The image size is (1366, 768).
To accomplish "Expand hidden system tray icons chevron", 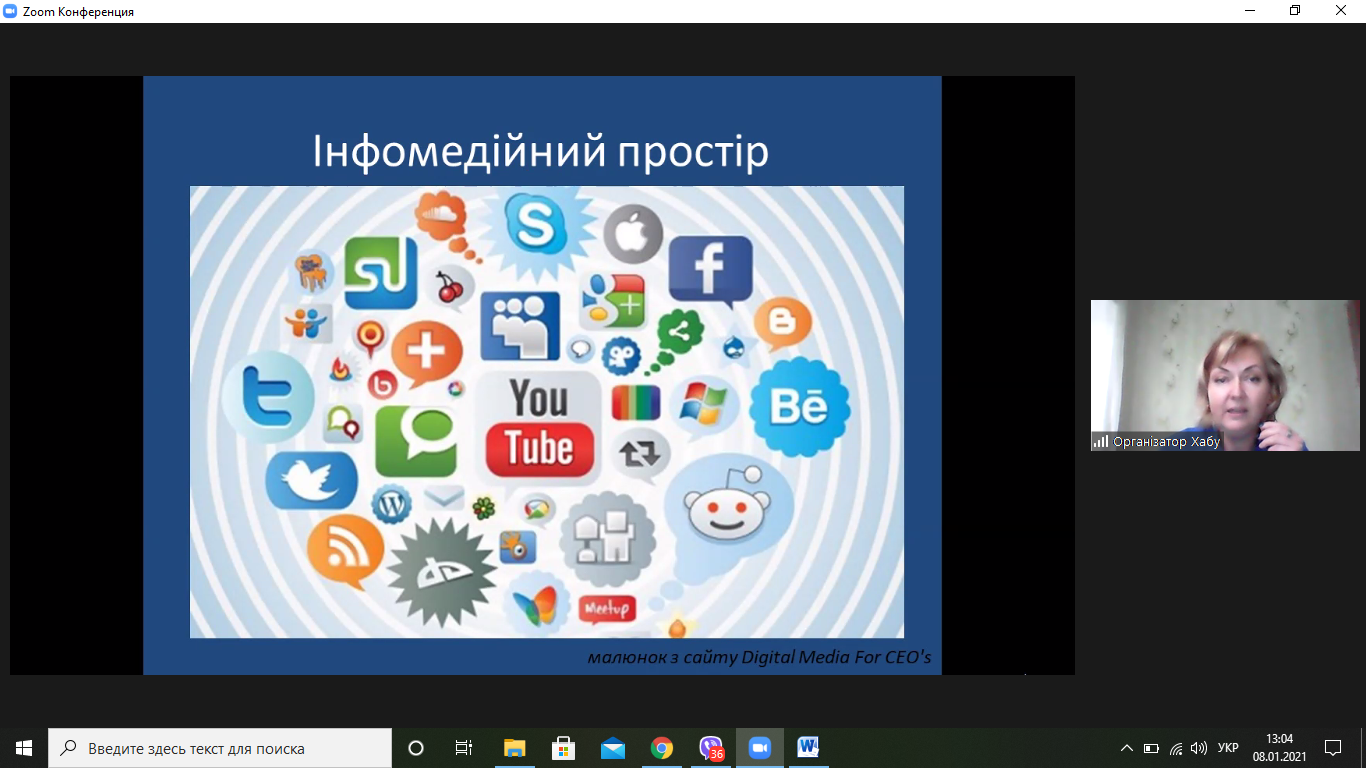I will [x=1127, y=748].
